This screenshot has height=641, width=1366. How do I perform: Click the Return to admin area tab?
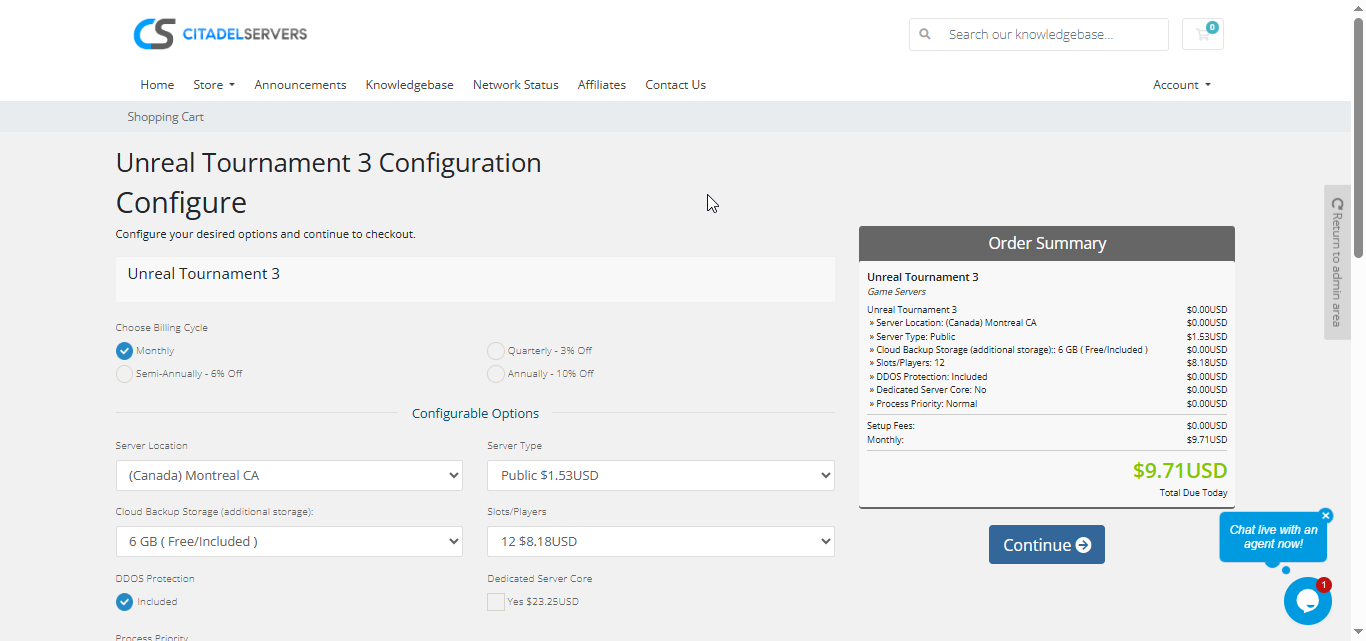point(1337,262)
